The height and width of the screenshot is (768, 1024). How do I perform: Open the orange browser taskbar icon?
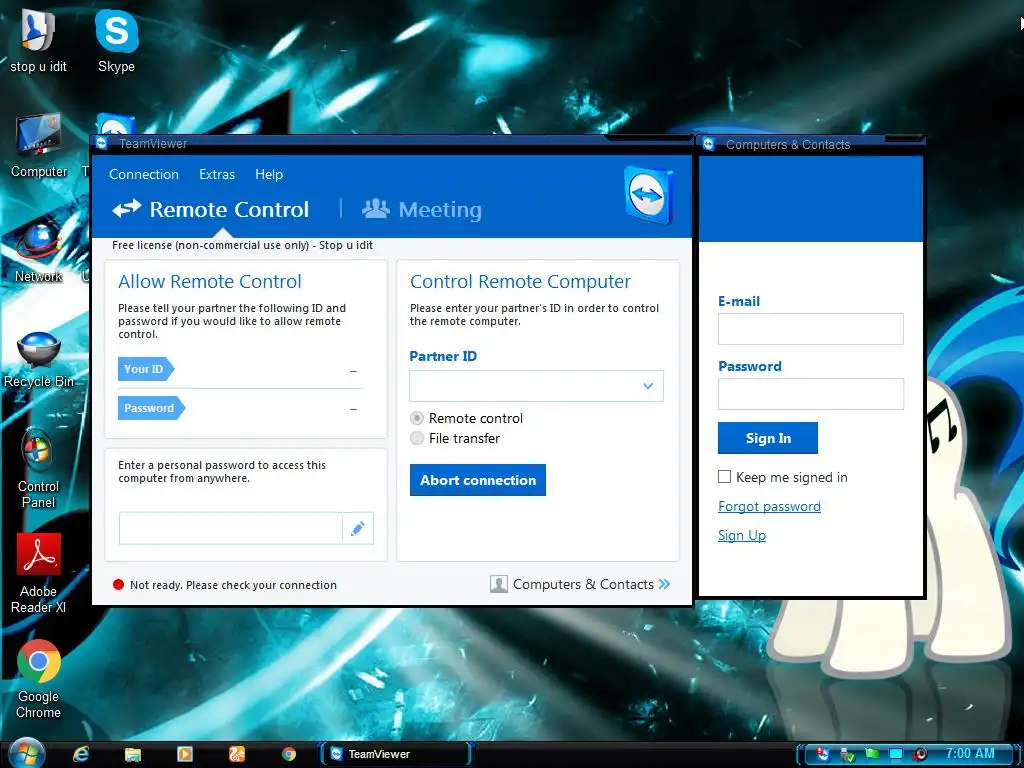click(236, 754)
